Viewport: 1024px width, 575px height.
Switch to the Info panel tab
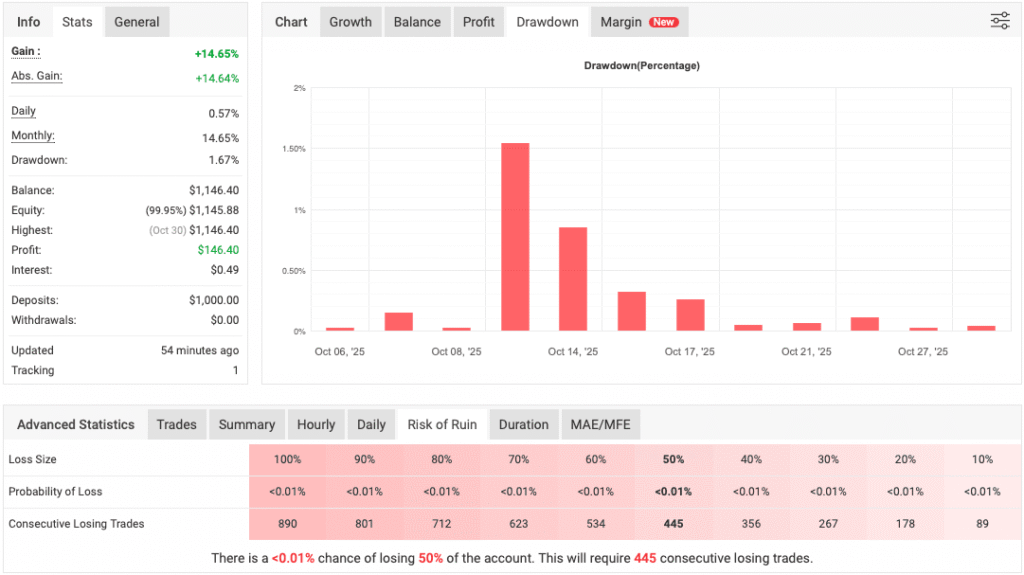click(x=29, y=22)
